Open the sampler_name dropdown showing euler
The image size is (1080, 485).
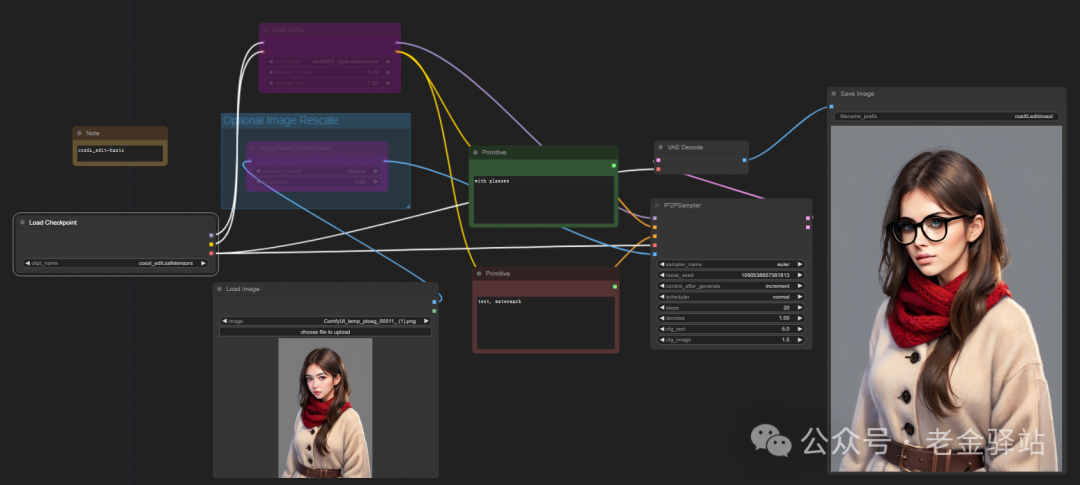pyautogui.click(x=730, y=264)
